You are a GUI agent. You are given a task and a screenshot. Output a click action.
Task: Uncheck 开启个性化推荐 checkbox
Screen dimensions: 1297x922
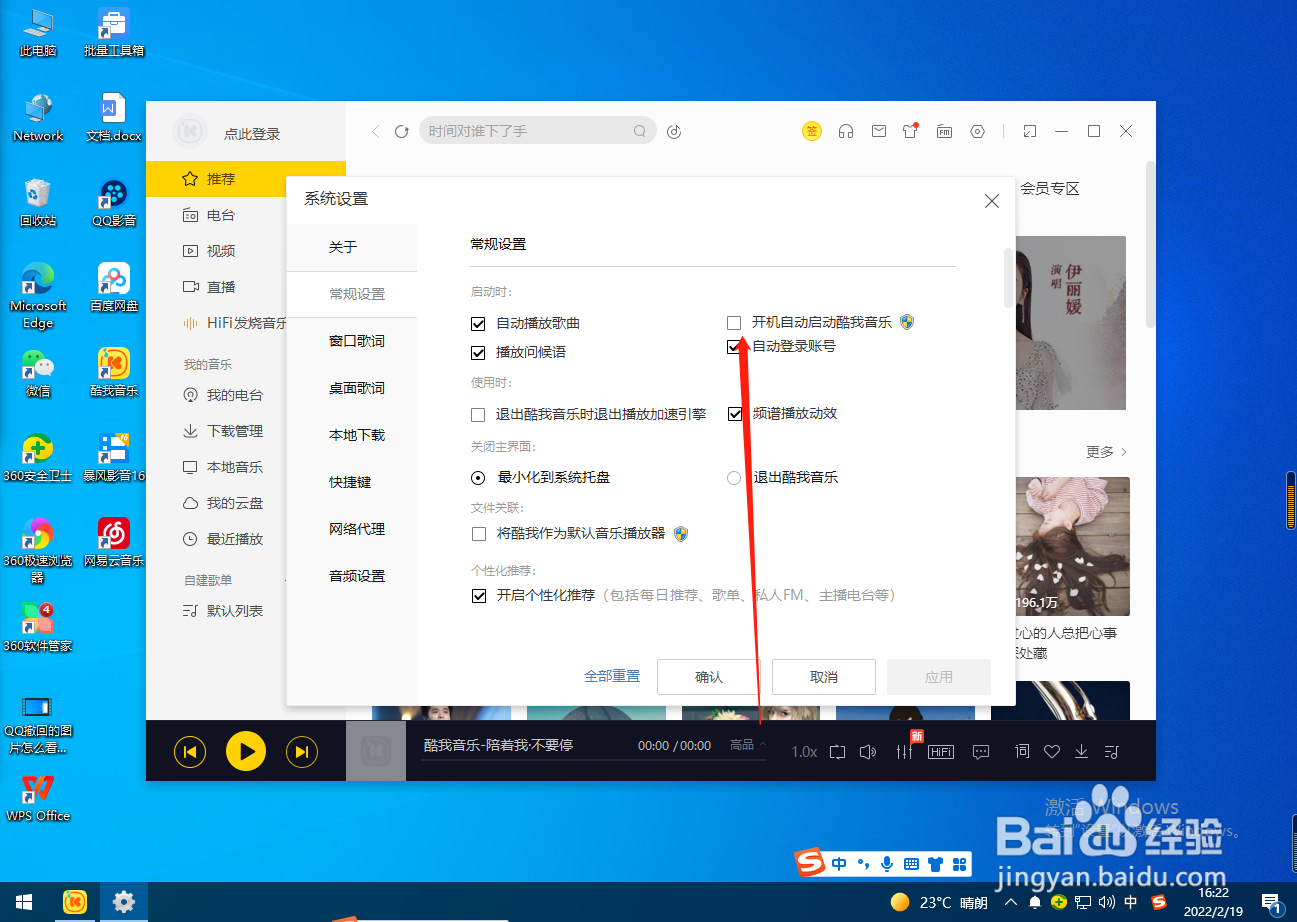[x=478, y=596]
